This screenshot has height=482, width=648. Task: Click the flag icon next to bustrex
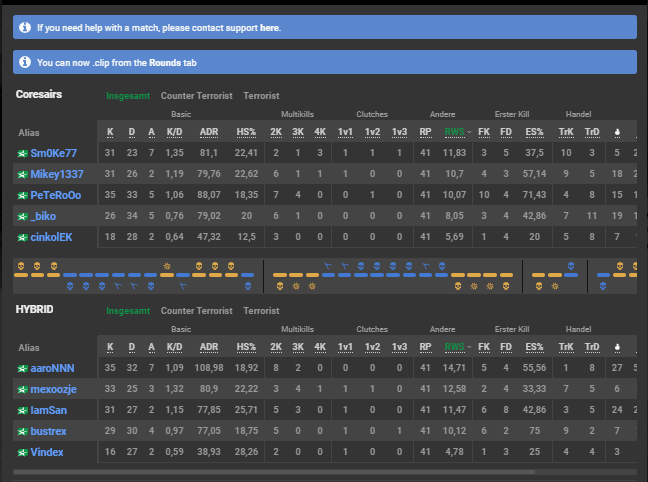22,432
